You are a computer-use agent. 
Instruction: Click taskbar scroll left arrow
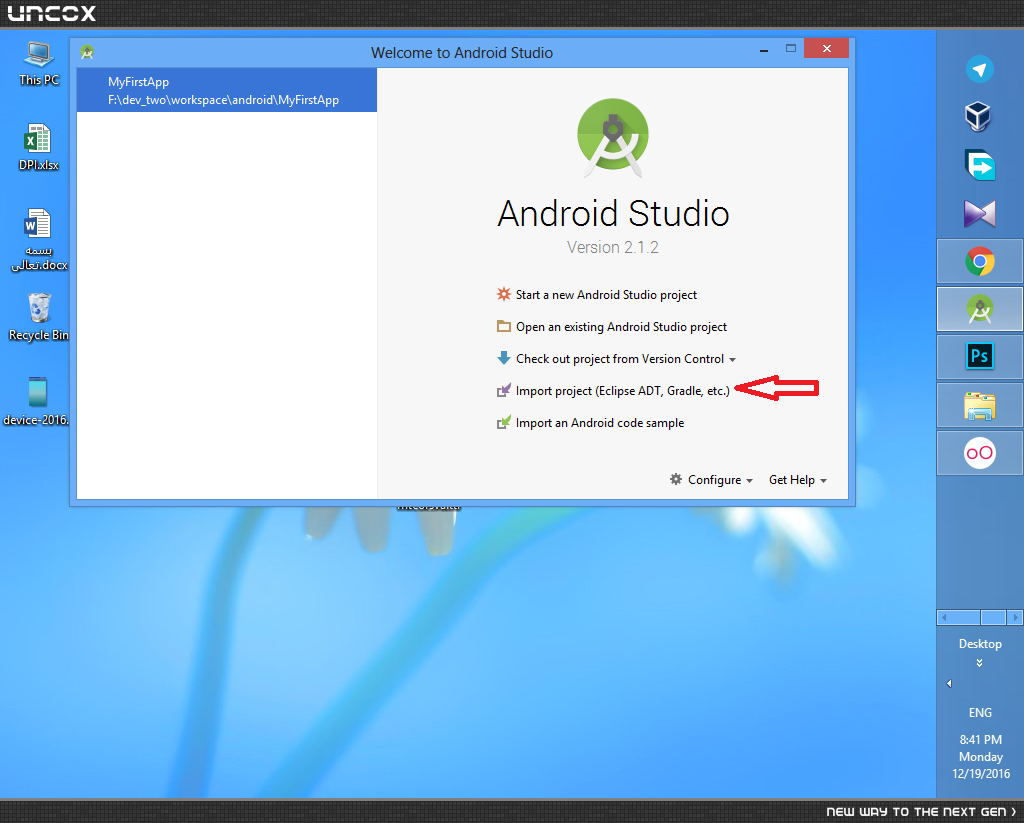944,617
